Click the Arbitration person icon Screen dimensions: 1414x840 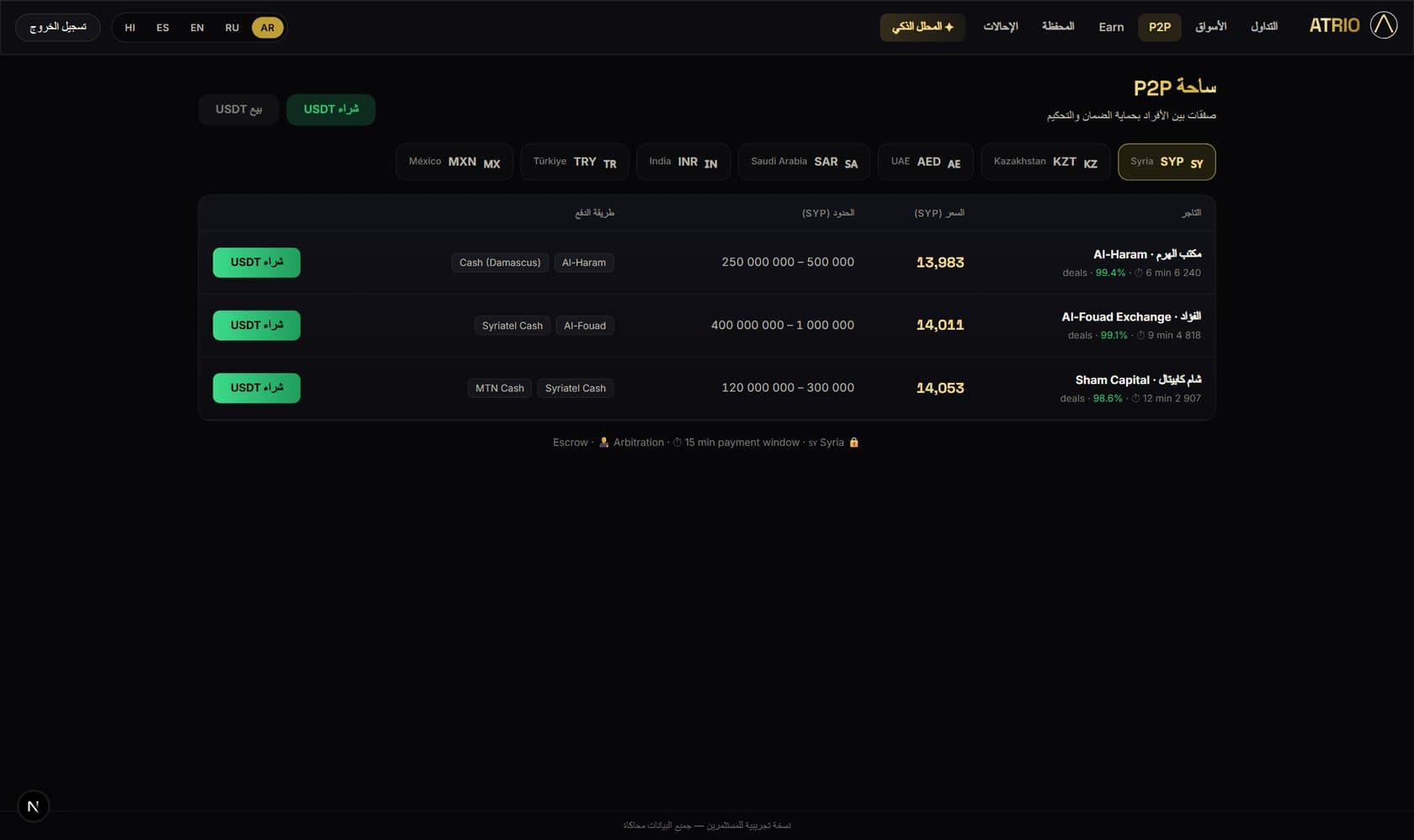[x=603, y=443]
